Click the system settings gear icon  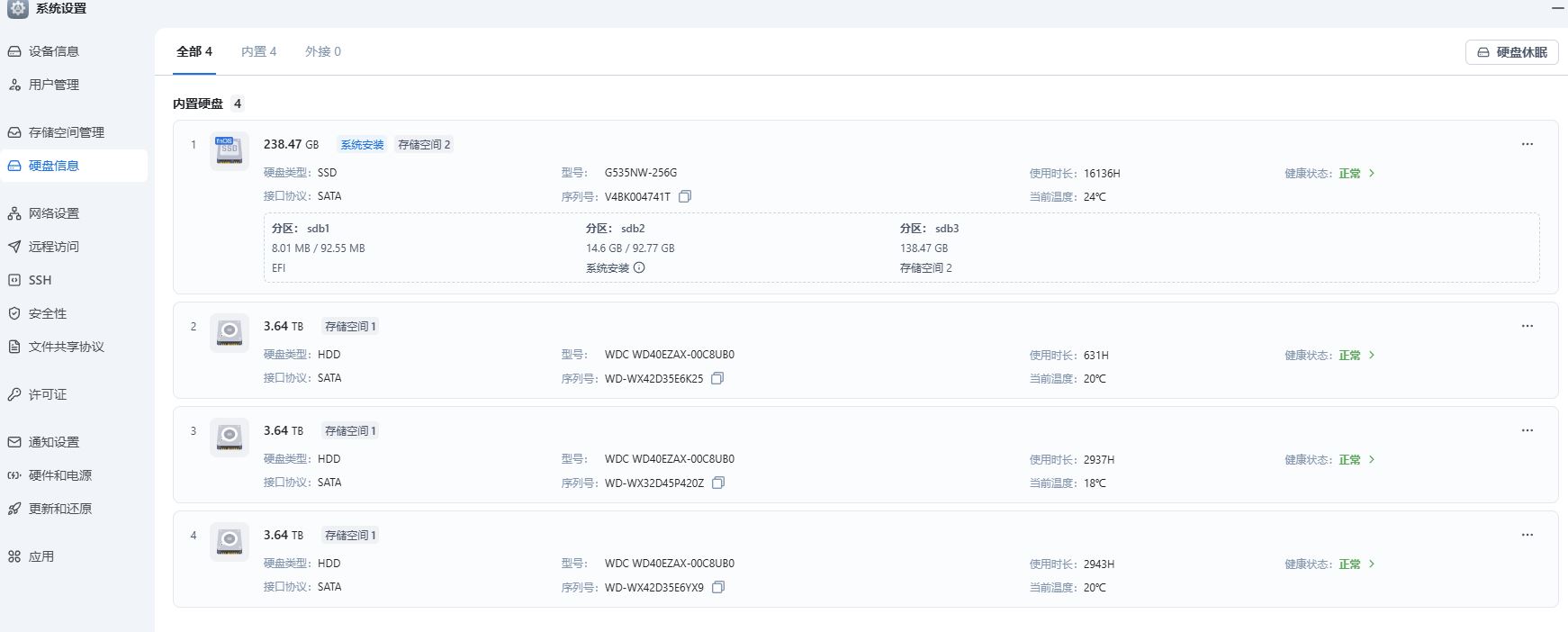pyautogui.click(x=18, y=8)
